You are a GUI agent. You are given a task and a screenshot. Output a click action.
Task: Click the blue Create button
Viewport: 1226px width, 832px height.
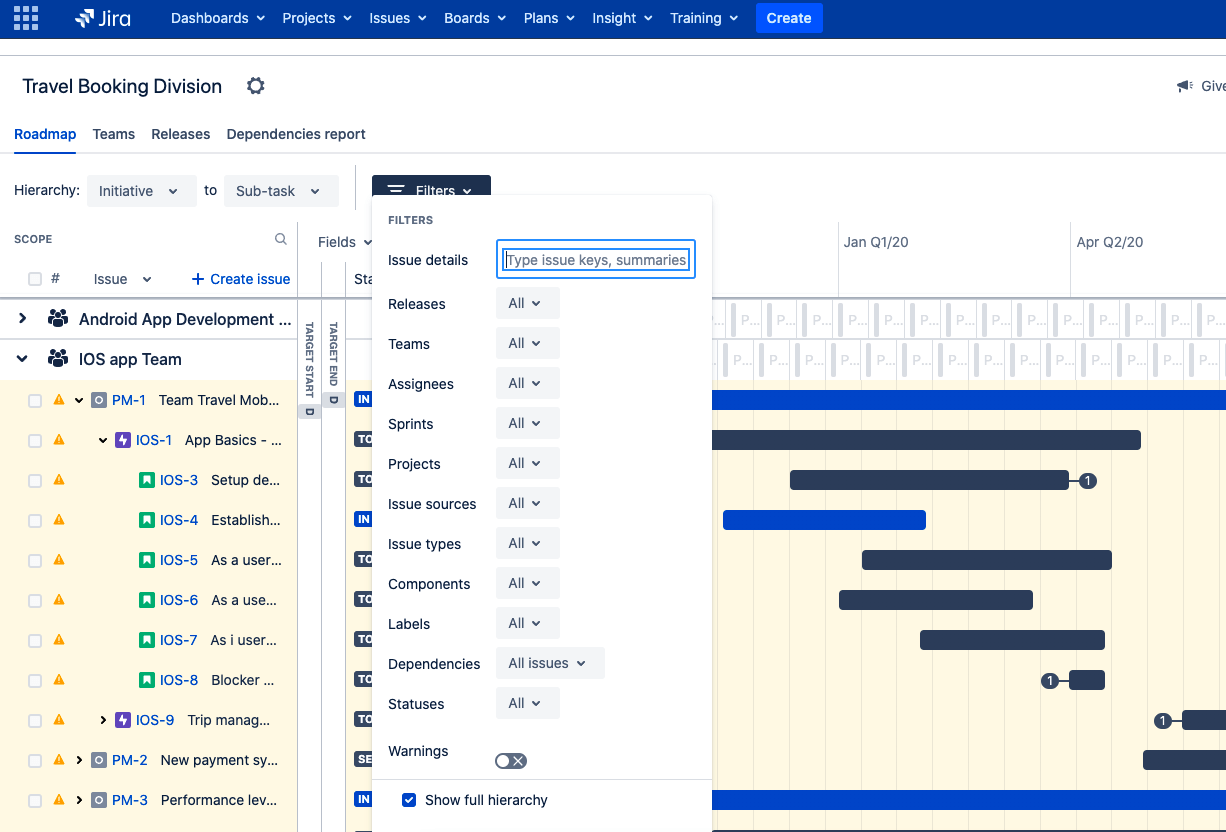789,18
